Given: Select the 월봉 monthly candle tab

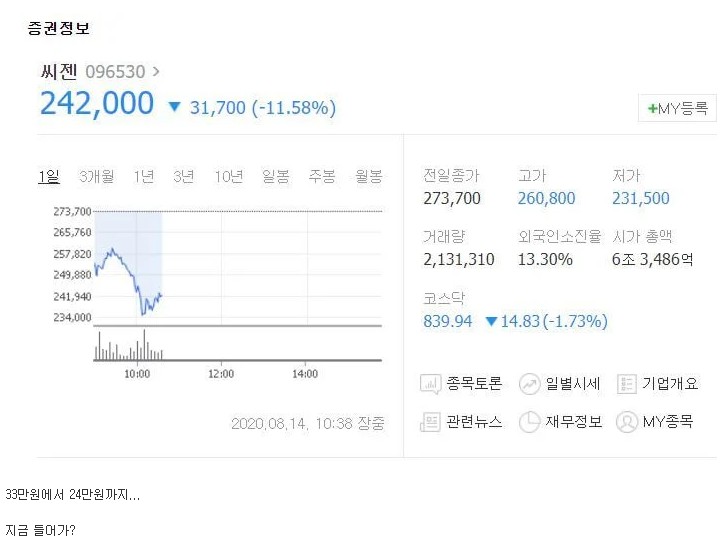Looking at the screenshot, I should pyautogui.click(x=369, y=176).
